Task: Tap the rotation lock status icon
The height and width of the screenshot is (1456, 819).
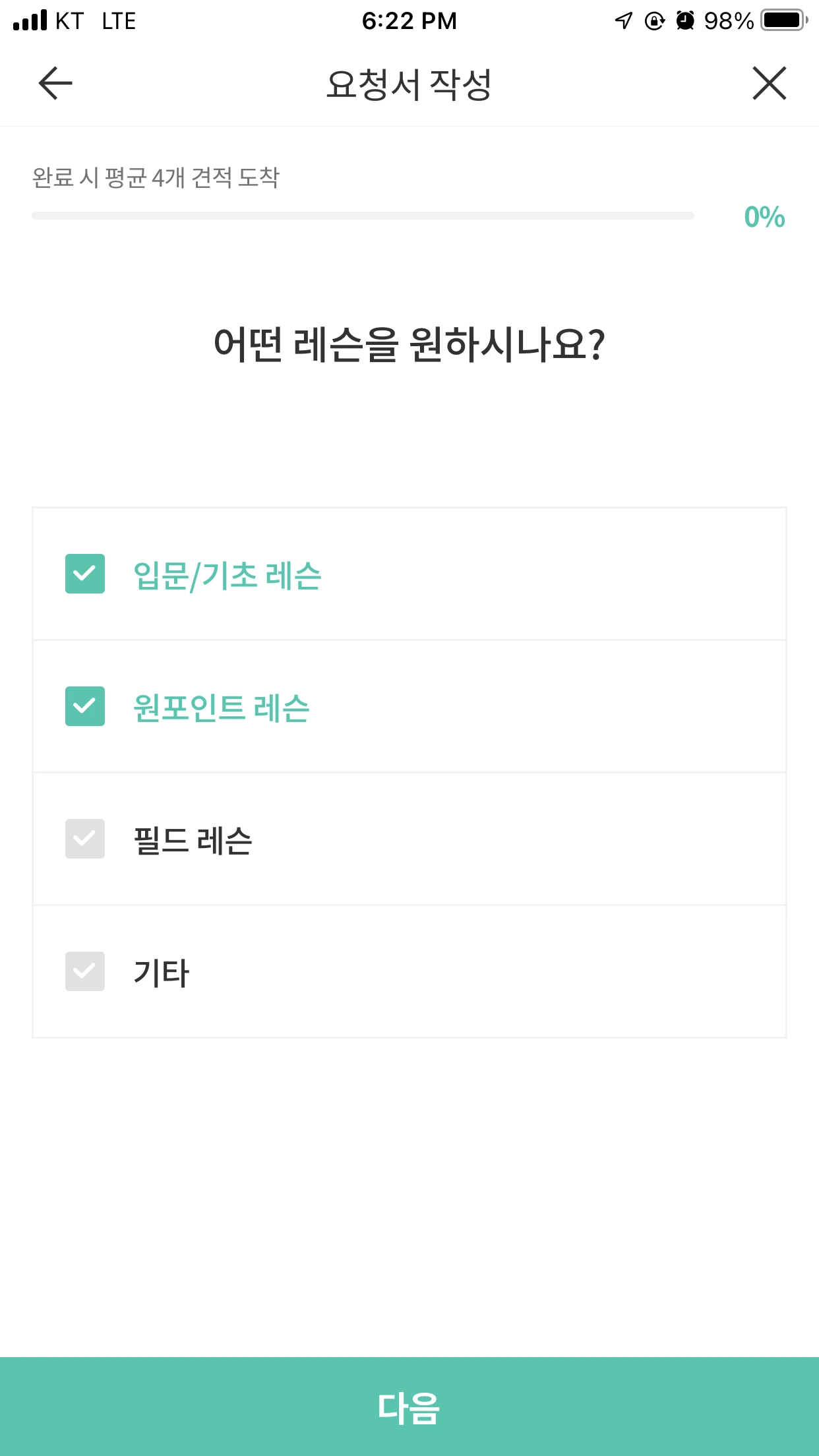Action: (654, 20)
